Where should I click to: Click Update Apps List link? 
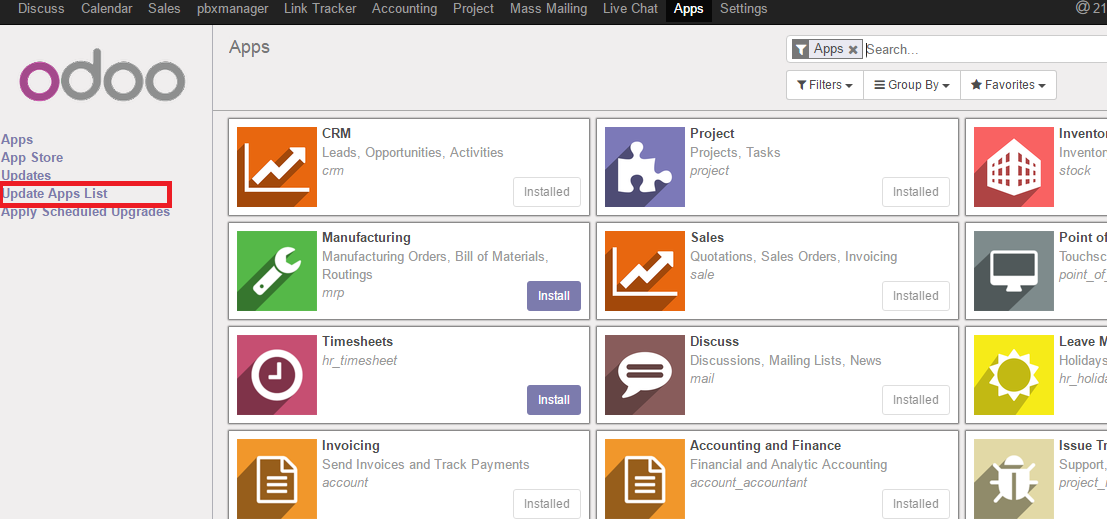pyautogui.click(x=54, y=193)
